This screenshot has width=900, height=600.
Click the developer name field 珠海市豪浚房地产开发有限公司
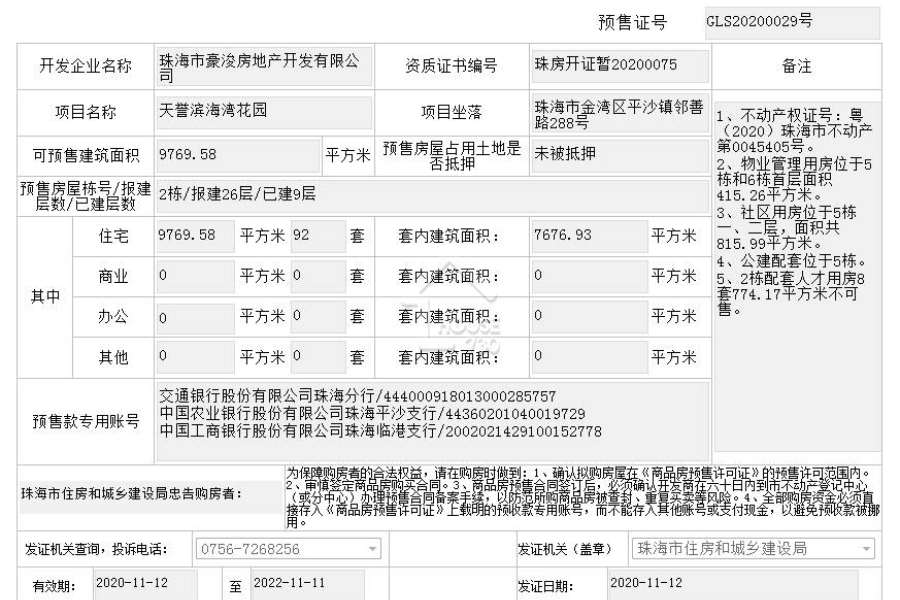click(264, 67)
